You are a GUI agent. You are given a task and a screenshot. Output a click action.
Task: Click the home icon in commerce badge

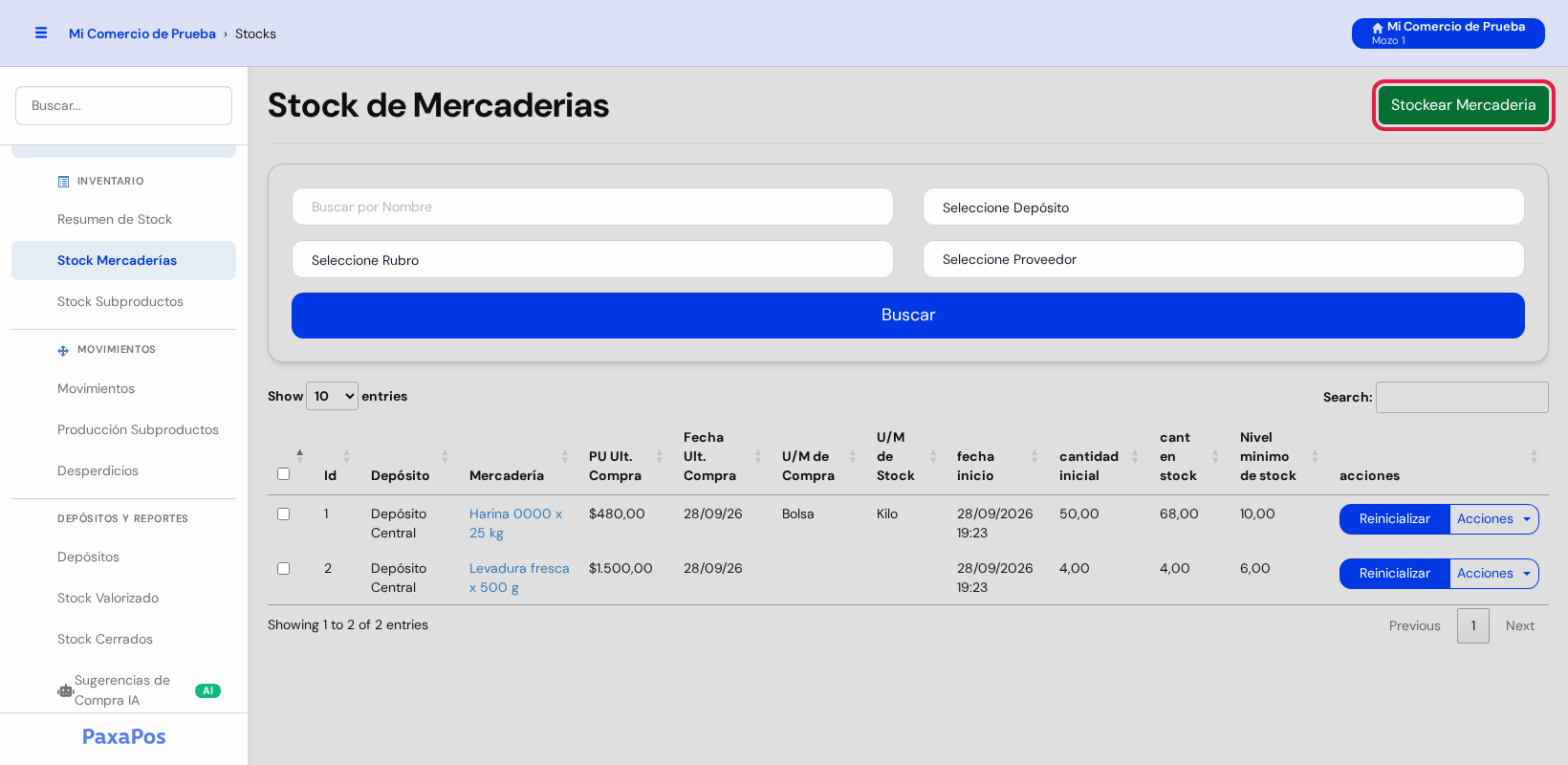[x=1378, y=28]
